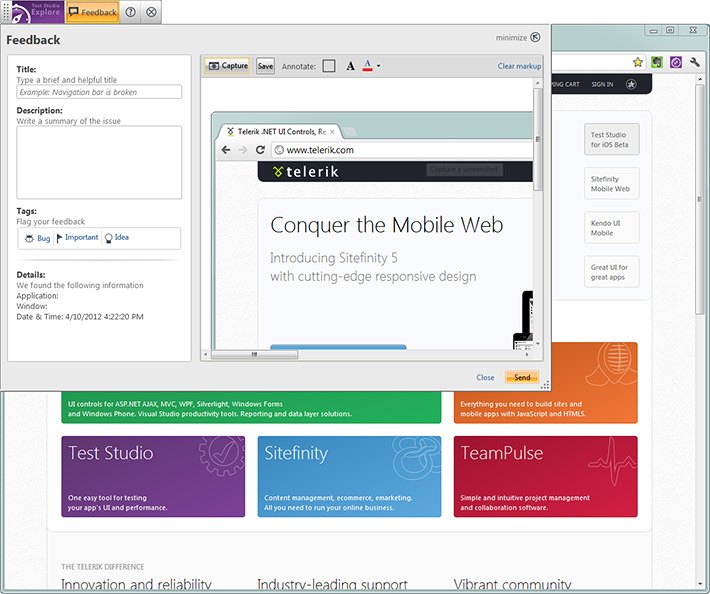Focus the Description text area
The height and width of the screenshot is (594, 710).
[x=99, y=162]
